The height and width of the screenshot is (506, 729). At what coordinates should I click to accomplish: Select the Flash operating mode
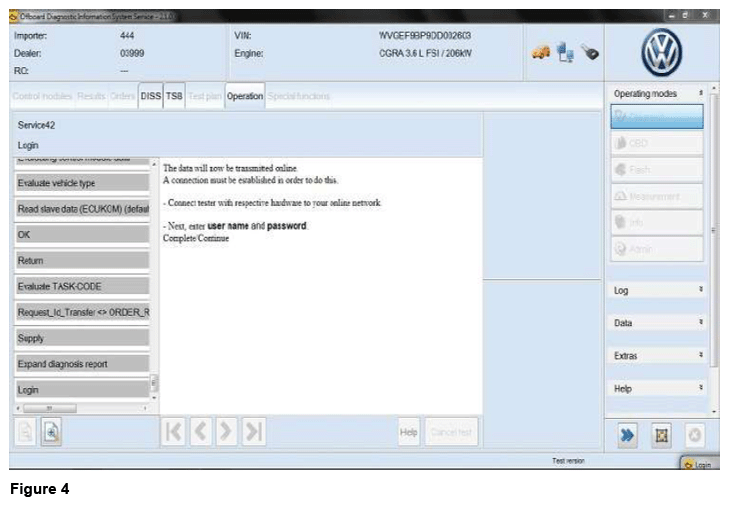tap(656, 169)
